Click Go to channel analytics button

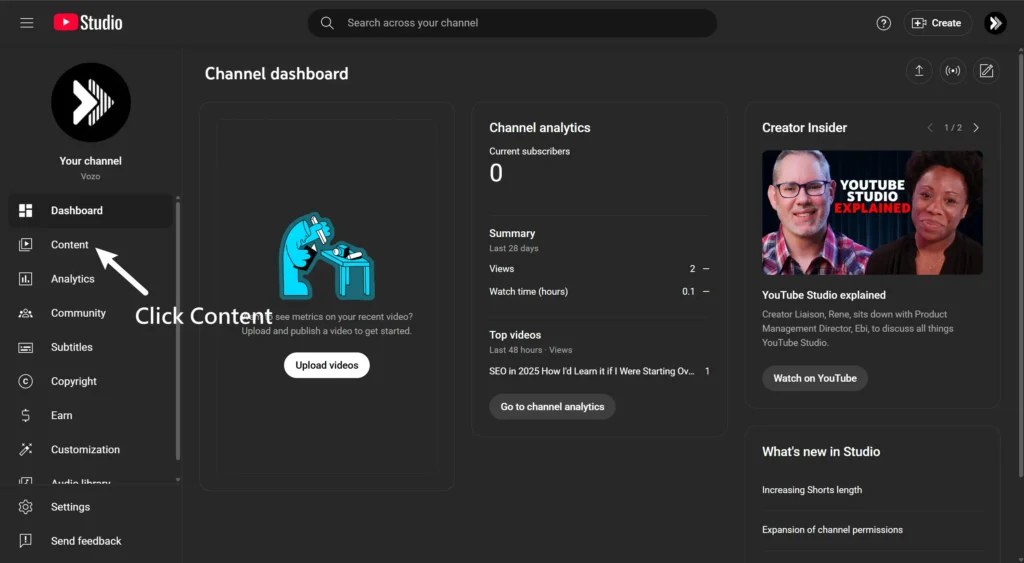click(552, 406)
